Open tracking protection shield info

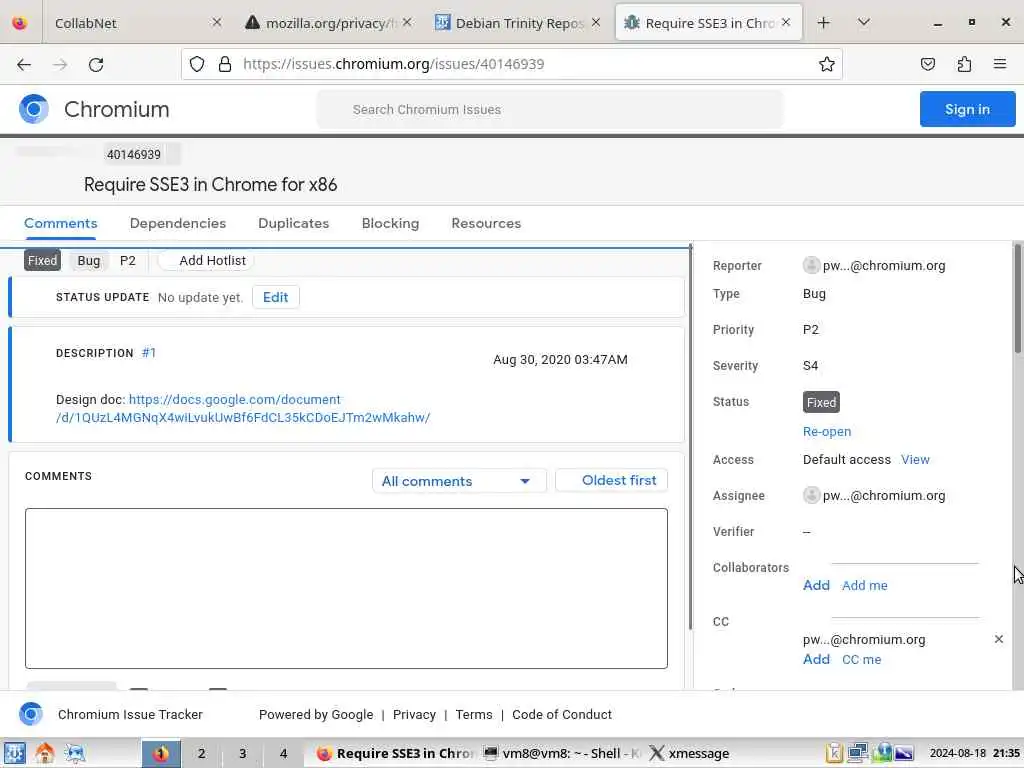pos(197,64)
